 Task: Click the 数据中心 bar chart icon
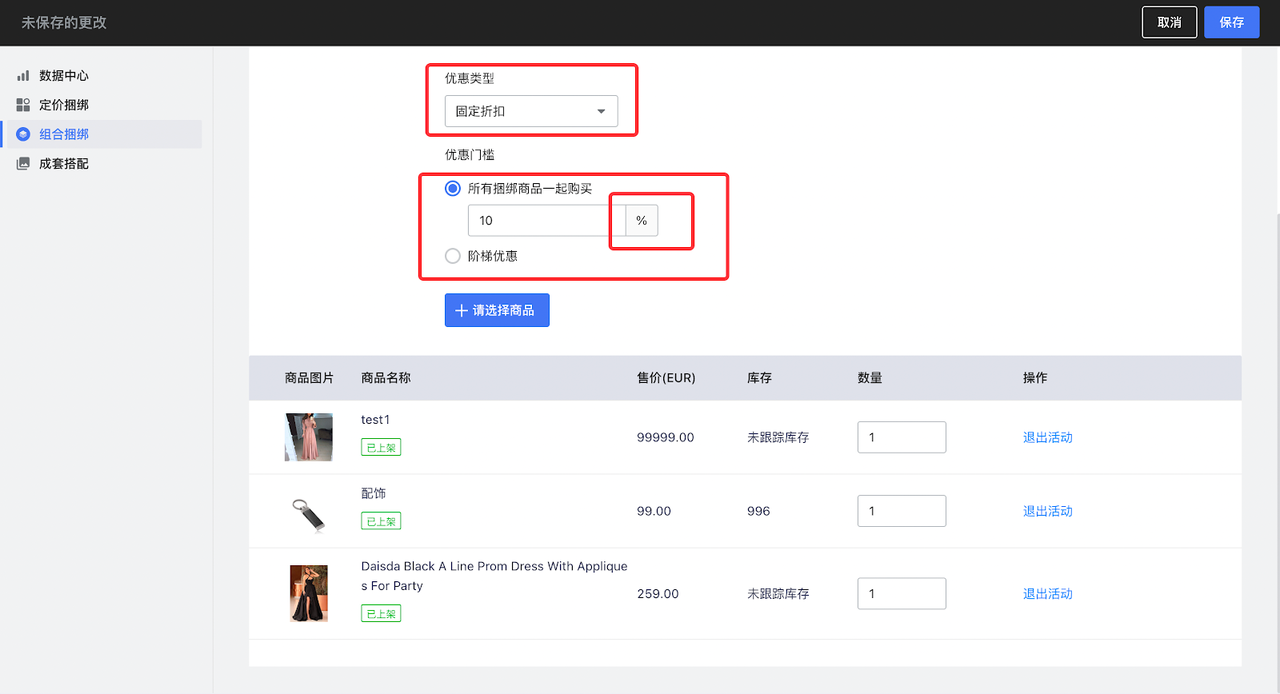click(x=23, y=76)
